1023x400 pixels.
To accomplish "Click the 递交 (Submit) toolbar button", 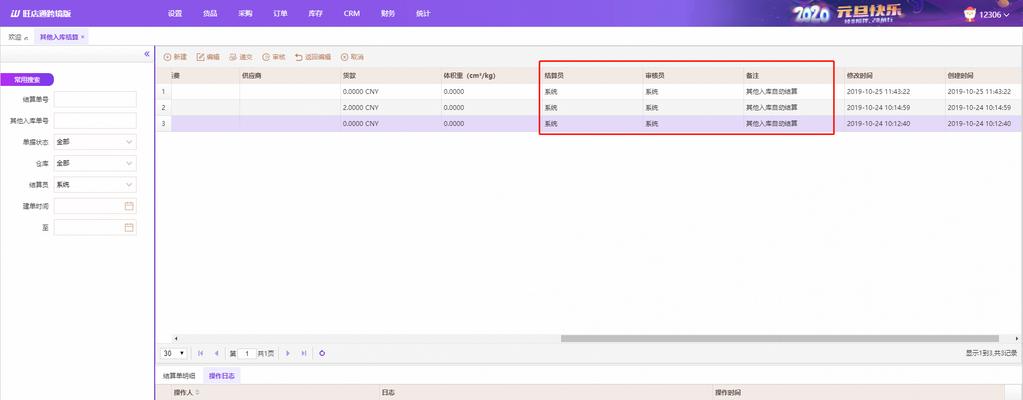I will click(x=241, y=57).
